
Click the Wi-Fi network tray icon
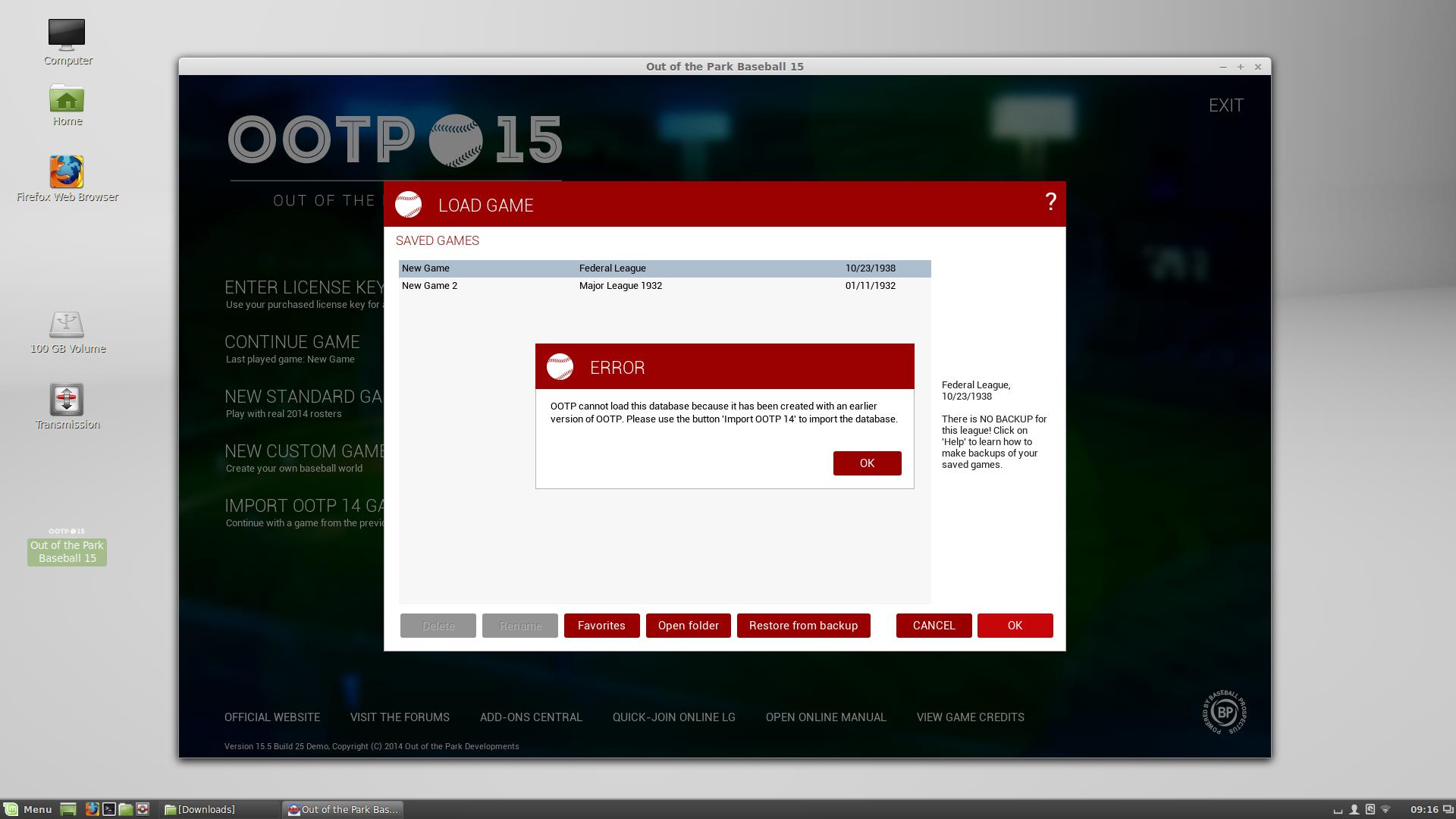click(1385, 809)
